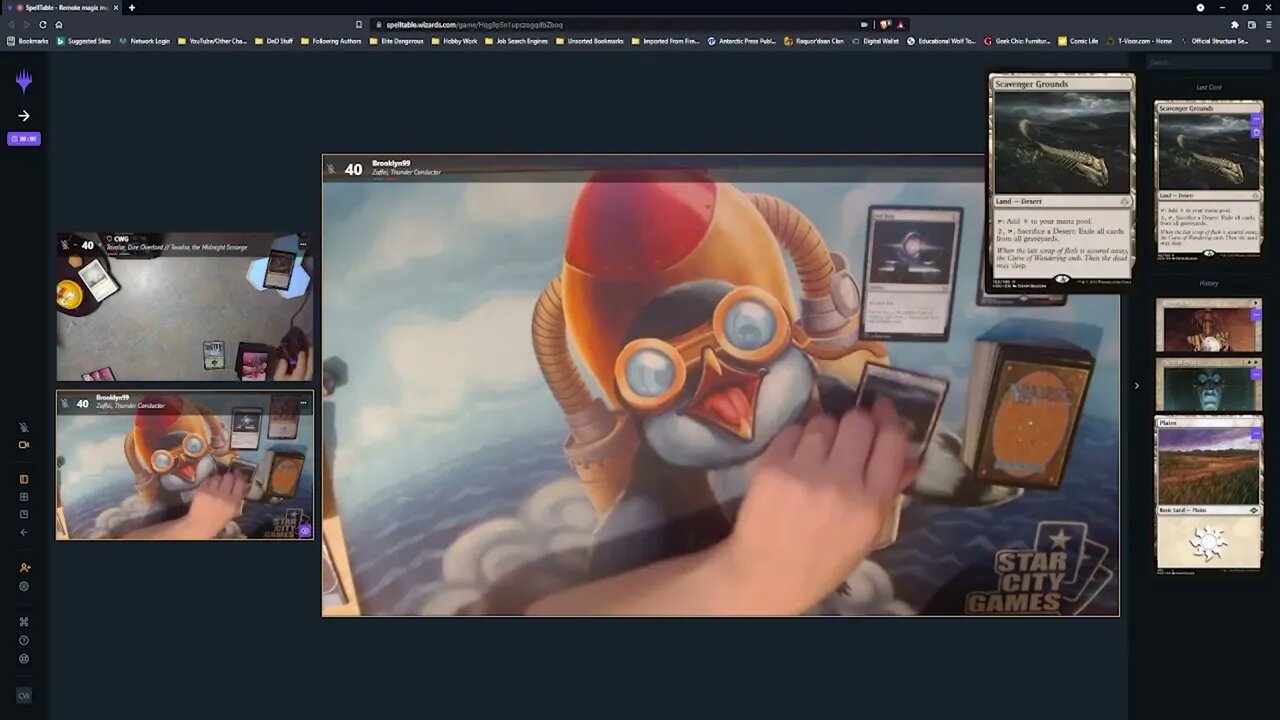Open the browser wallet icon
The width and height of the screenshot is (1280, 720).
point(1252,24)
